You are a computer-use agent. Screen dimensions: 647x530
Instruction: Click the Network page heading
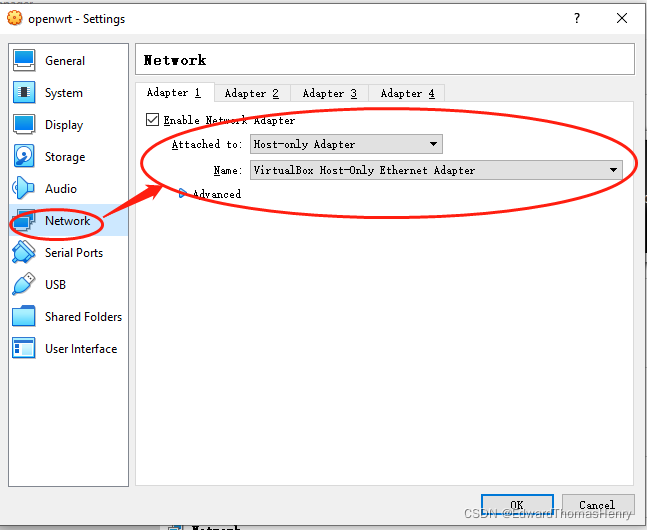(175, 60)
